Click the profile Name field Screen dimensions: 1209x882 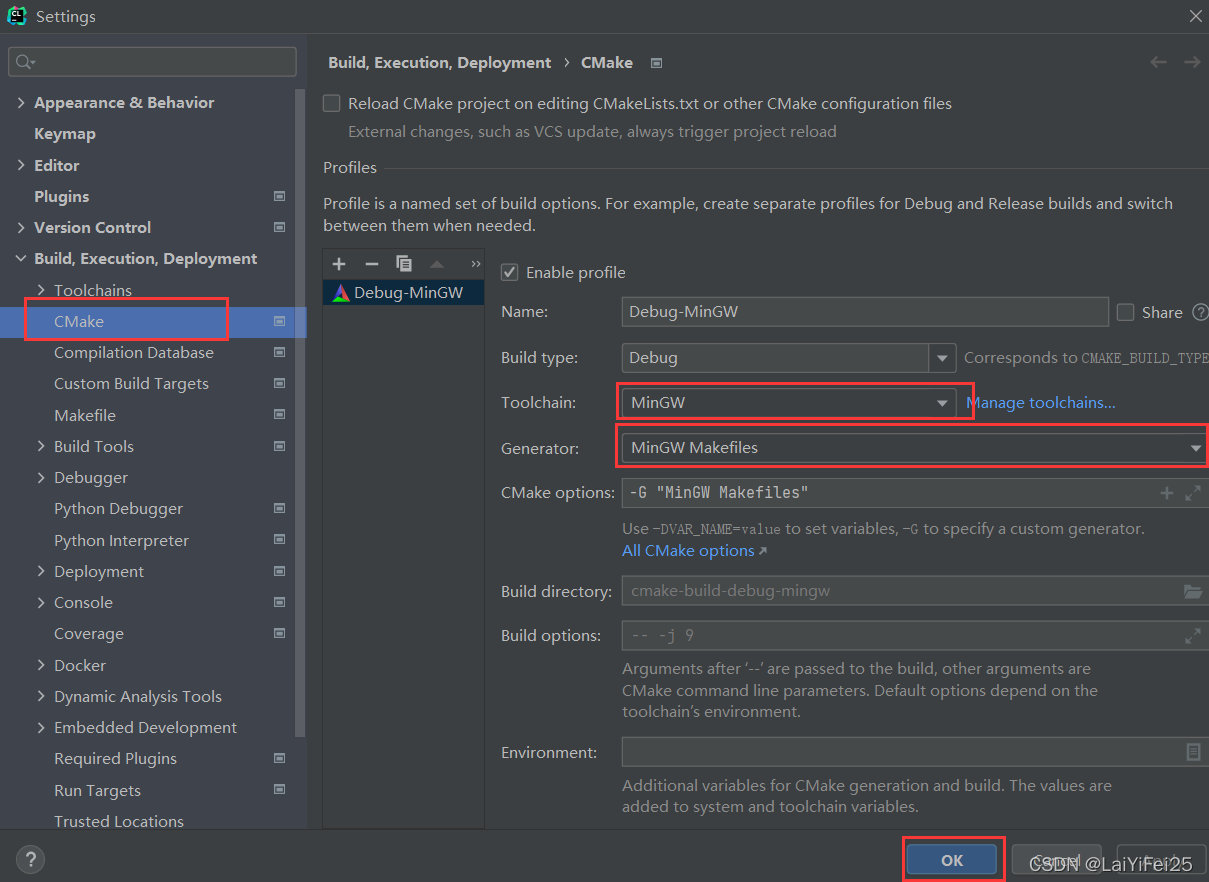click(865, 311)
